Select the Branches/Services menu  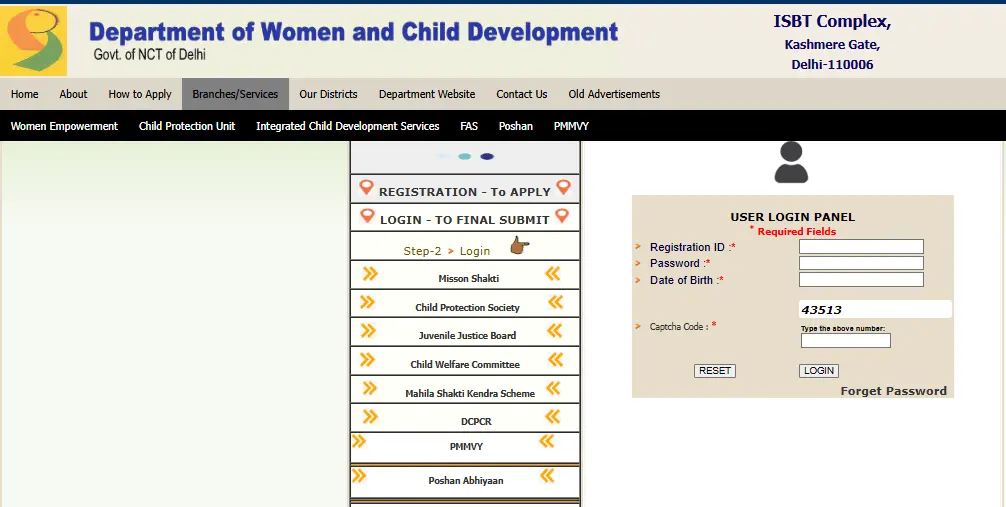[x=235, y=94]
